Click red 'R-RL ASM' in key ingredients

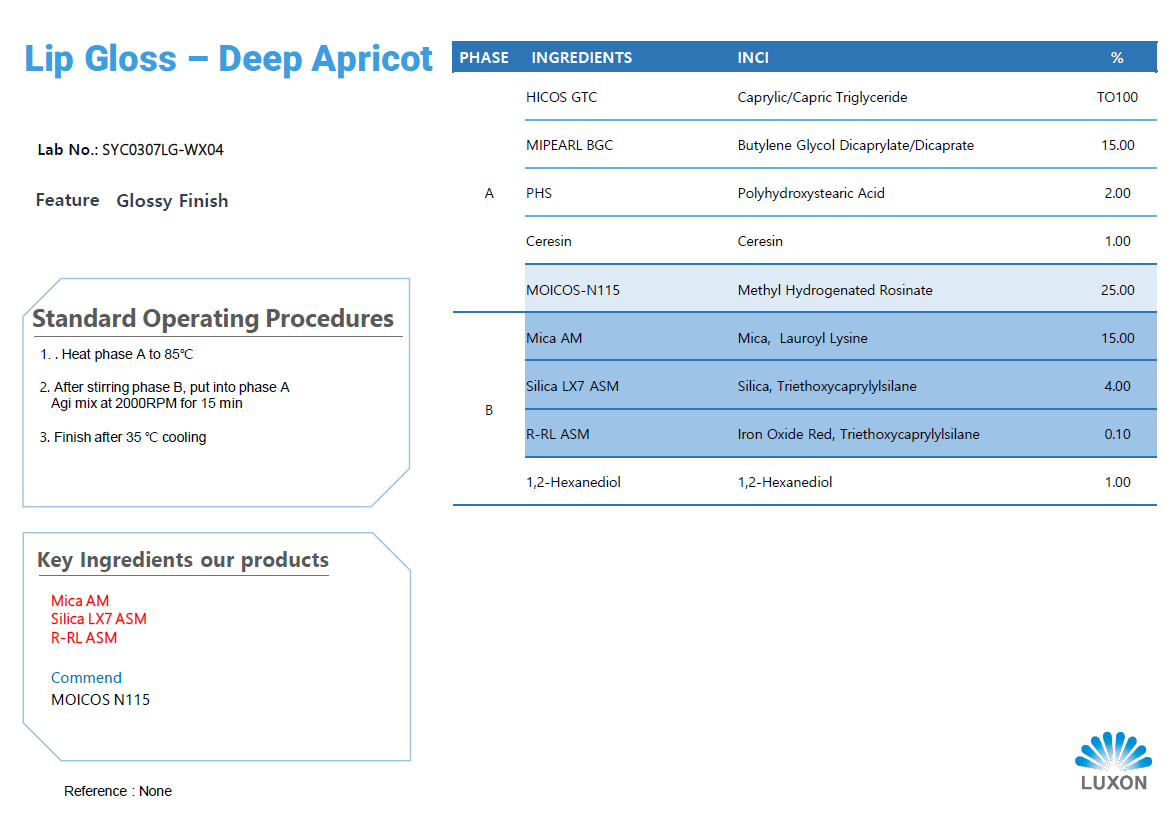84,638
